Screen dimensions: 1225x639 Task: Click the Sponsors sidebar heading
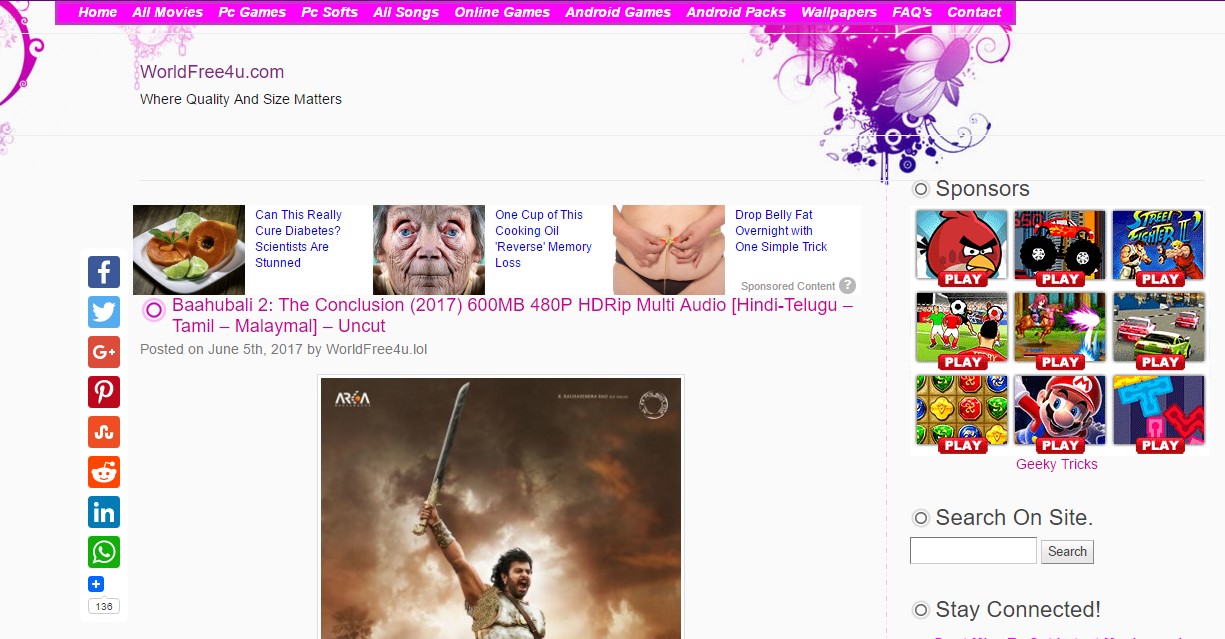coord(982,189)
